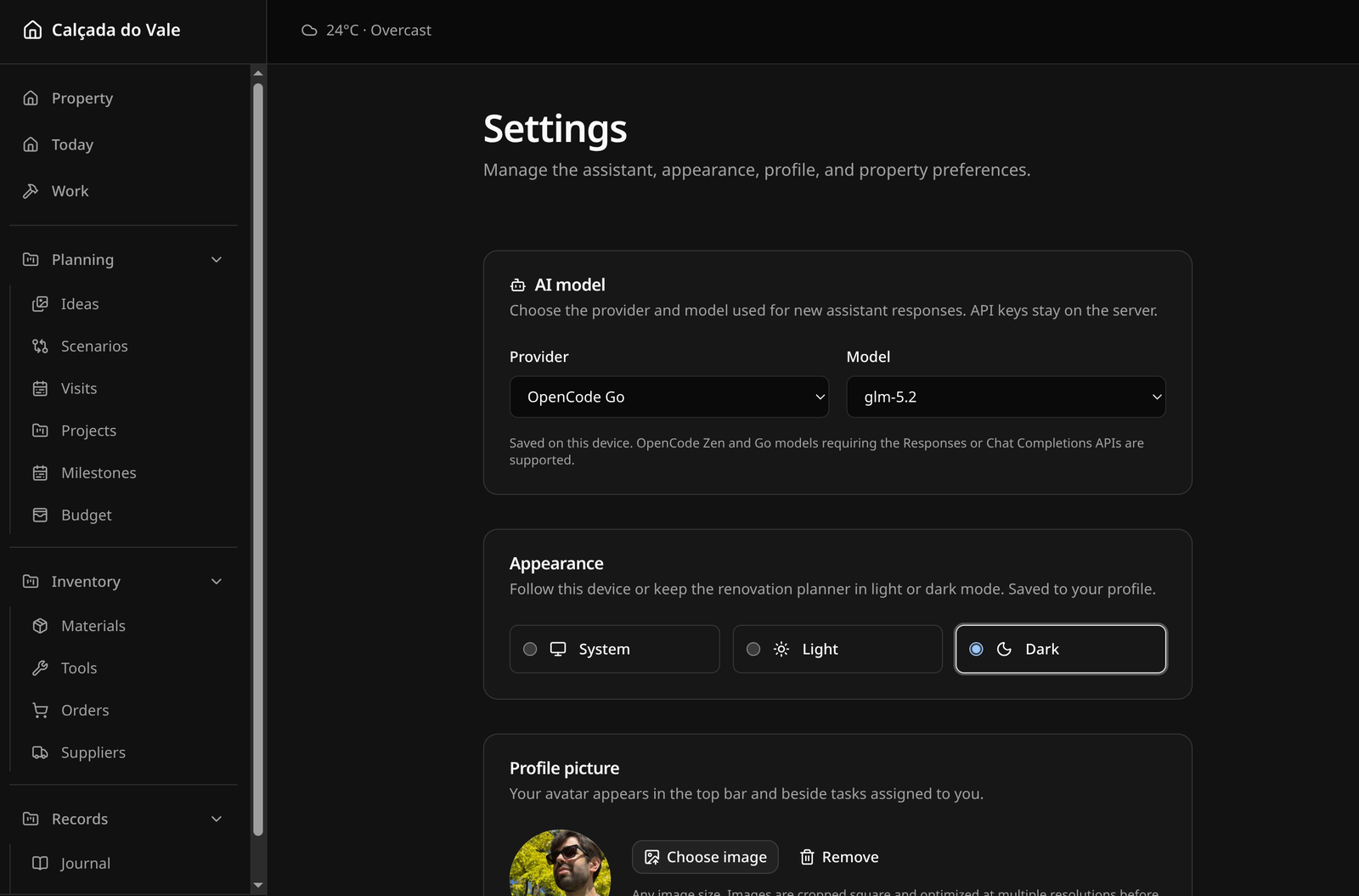Screen dimensions: 1359x896
Task: Go to the Today page
Action: click(72, 144)
